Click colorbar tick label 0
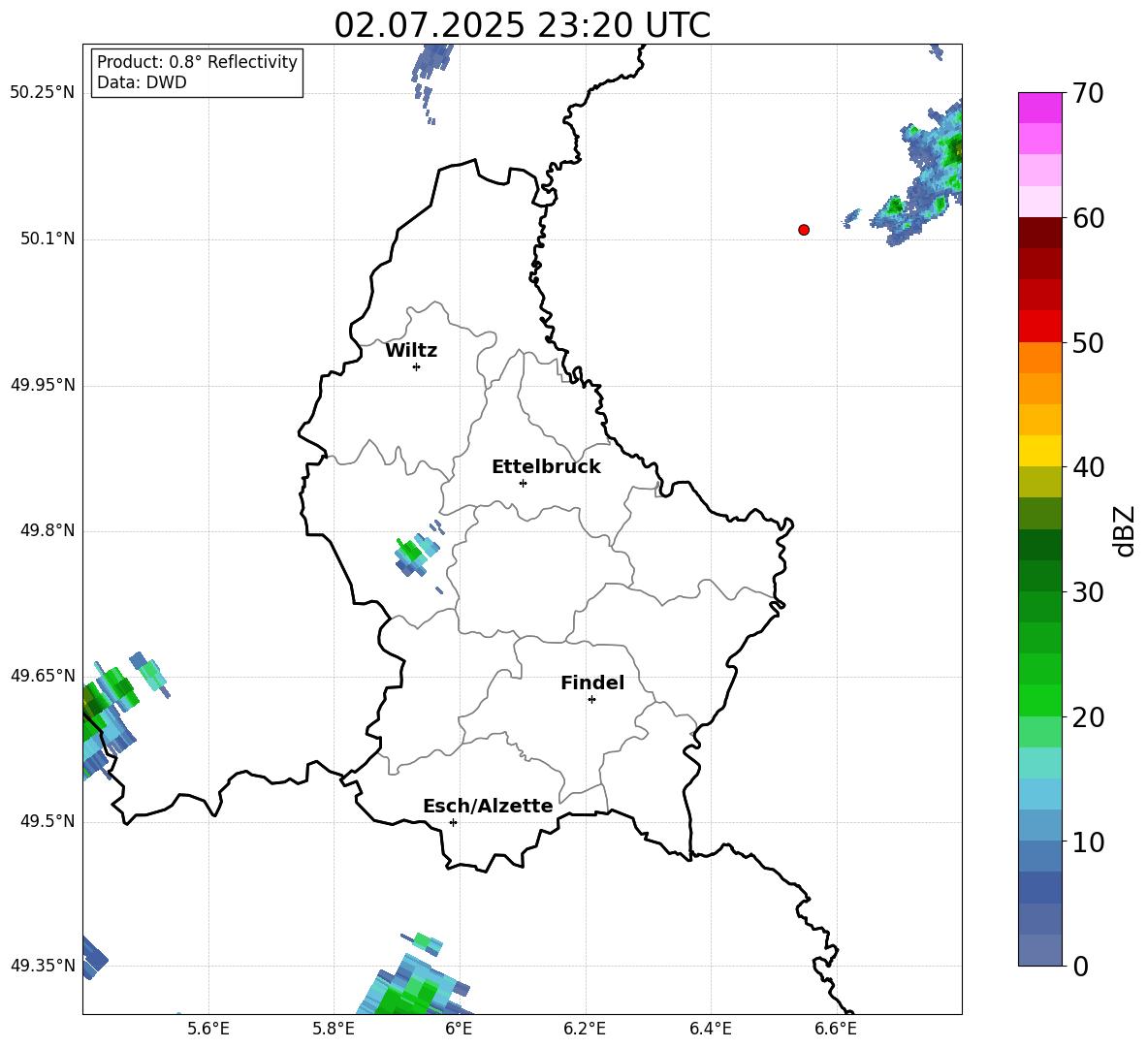This screenshot has width=1148, height=1048. [x=1080, y=967]
